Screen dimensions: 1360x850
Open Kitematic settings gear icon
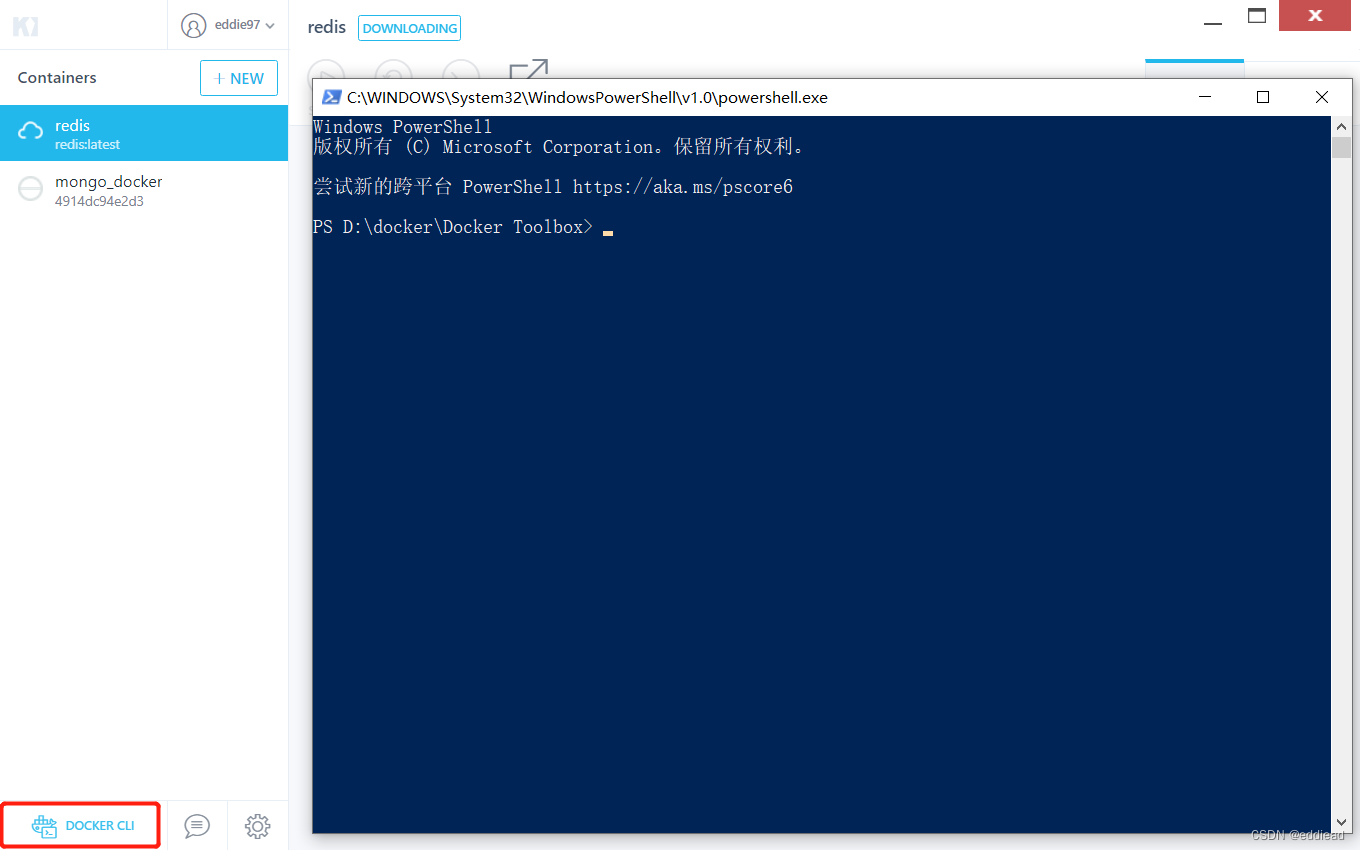(x=258, y=826)
